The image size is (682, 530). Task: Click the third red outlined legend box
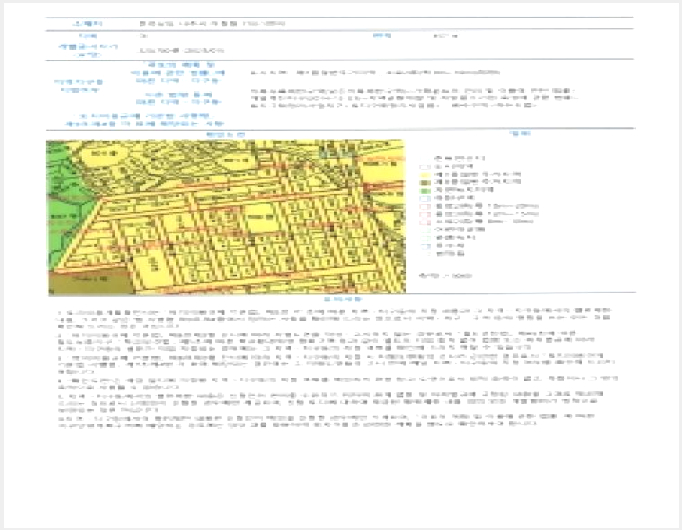(425, 222)
